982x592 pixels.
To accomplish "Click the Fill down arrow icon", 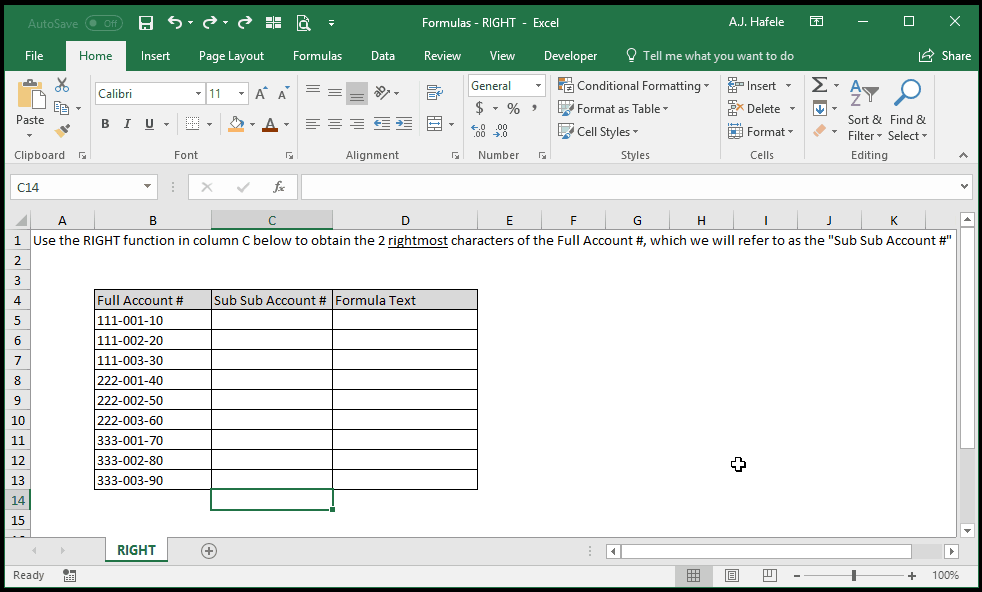I will tap(820, 108).
